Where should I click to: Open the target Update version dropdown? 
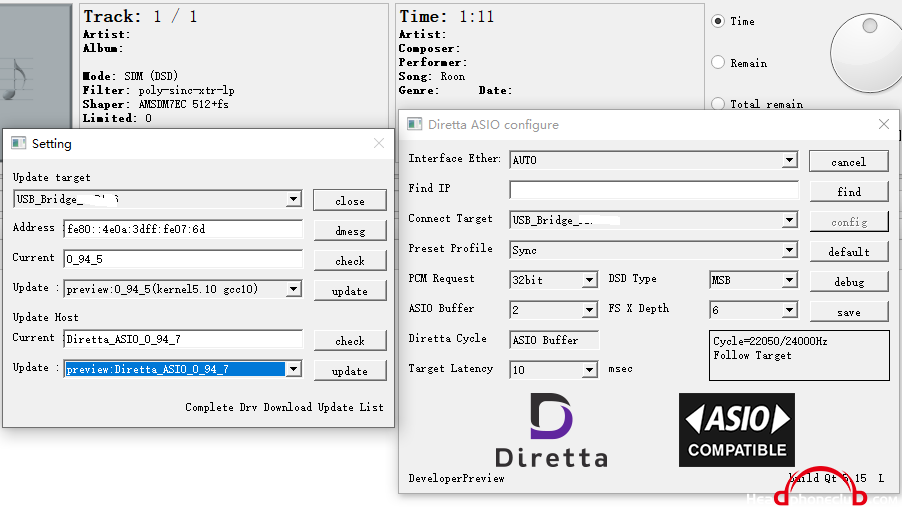[293, 289]
